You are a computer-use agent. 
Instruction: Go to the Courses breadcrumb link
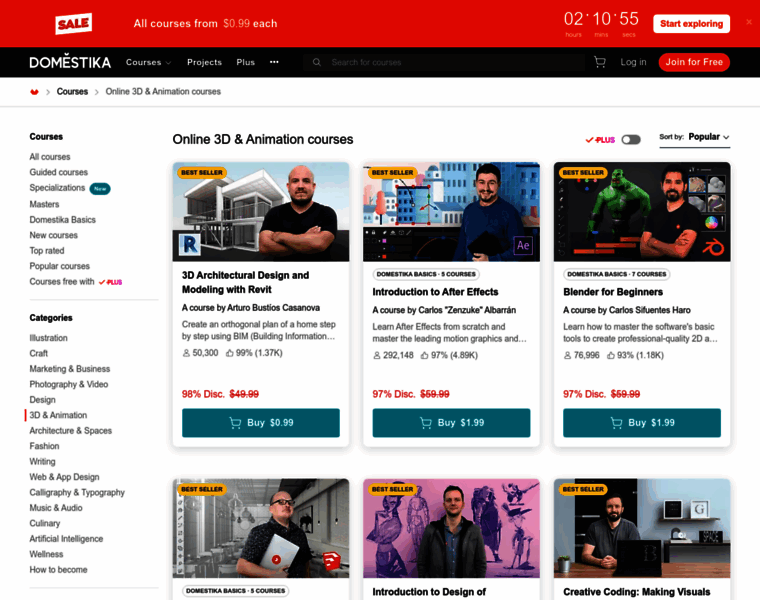pyautogui.click(x=72, y=92)
